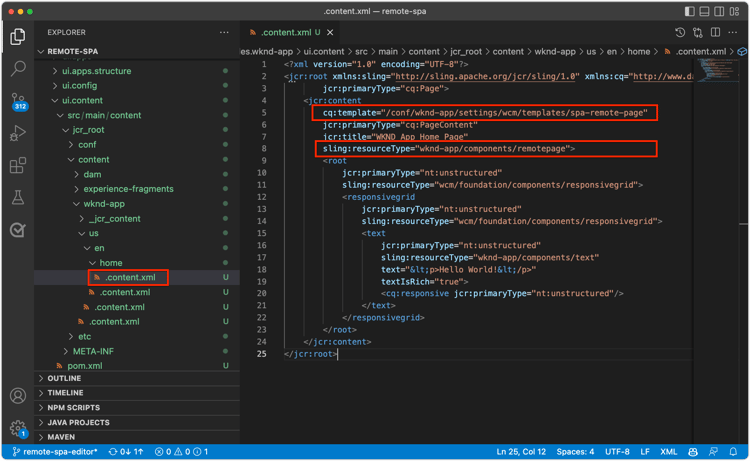Open the Manage settings gear icon
This screenshot has height=461, width=750.
pos(18,428)
